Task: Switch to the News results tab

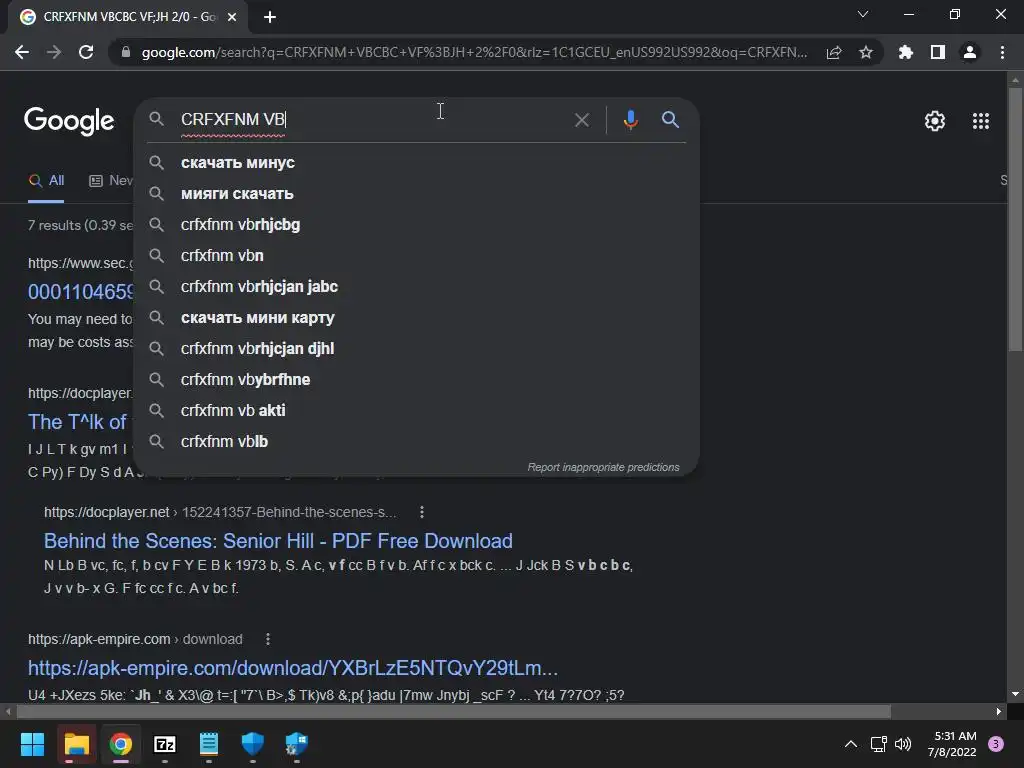Action: click(x=111, y=181)
